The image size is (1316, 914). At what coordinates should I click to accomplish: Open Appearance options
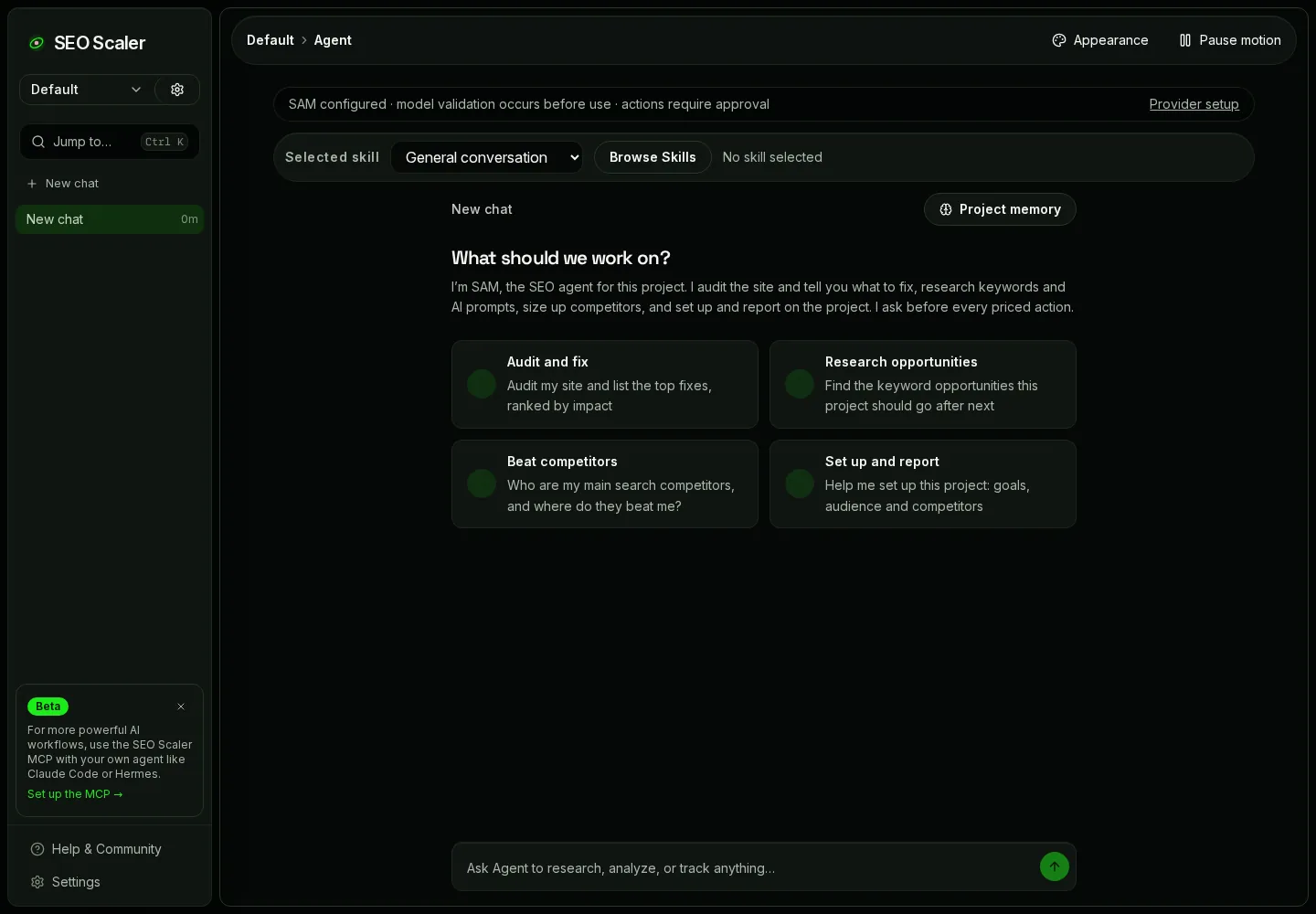[1100, 40]
